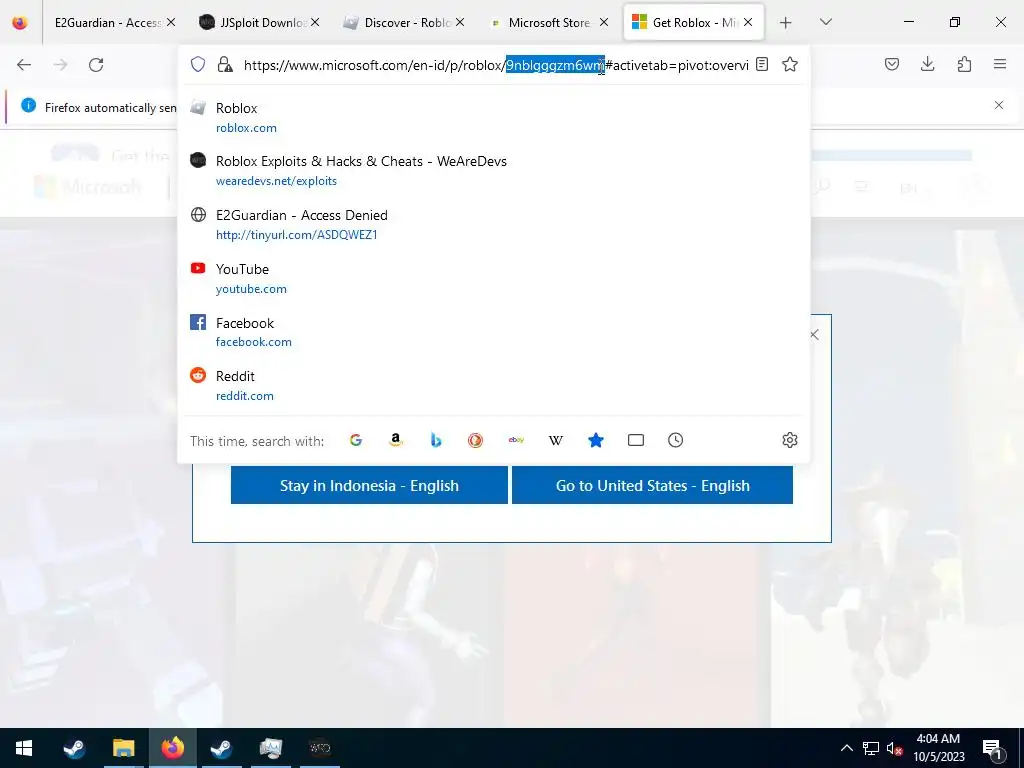Open Windows Start menu
The image size is (1024, 768).
24,748
